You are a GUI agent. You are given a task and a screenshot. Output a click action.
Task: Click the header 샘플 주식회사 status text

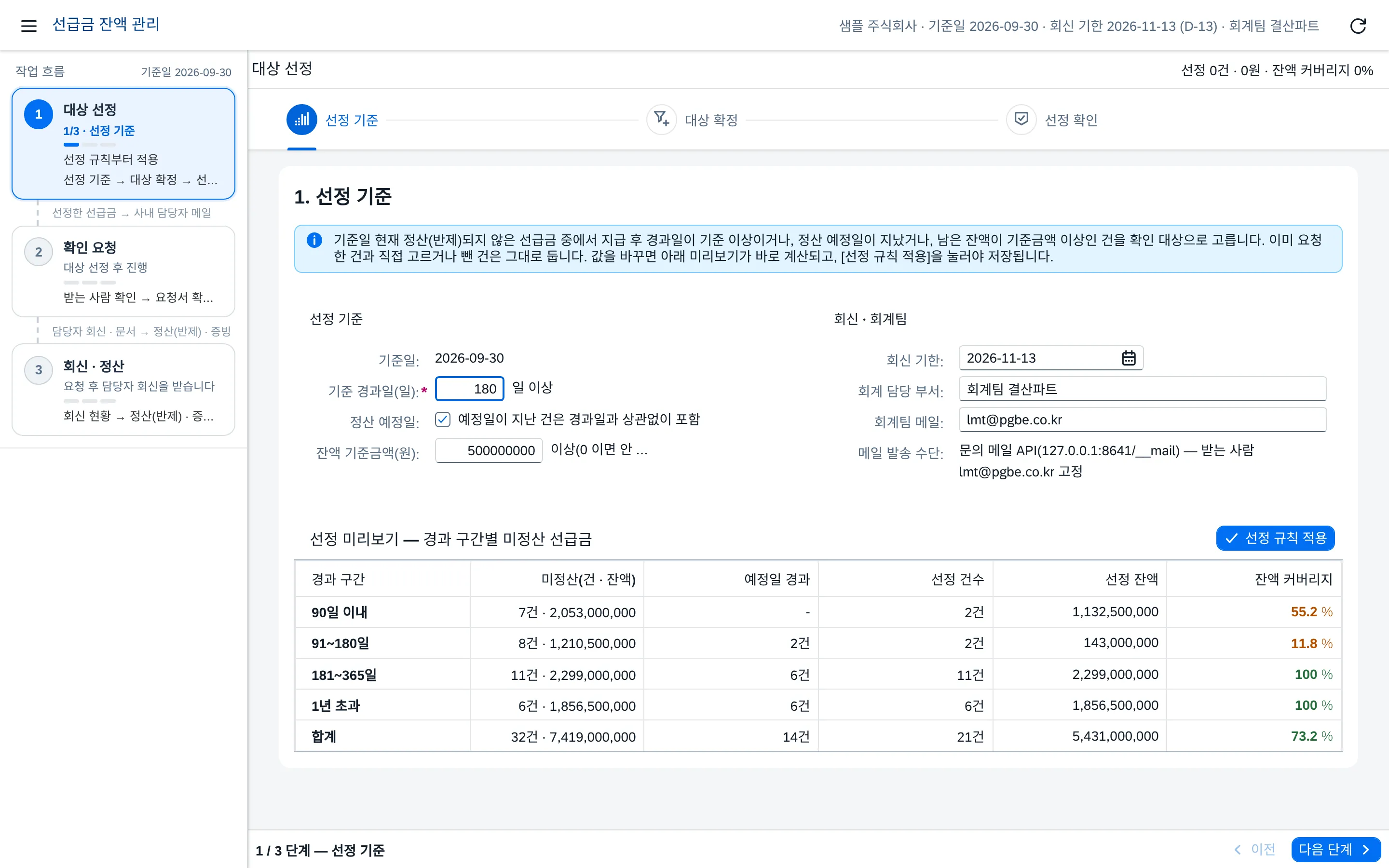(1078, 26)
